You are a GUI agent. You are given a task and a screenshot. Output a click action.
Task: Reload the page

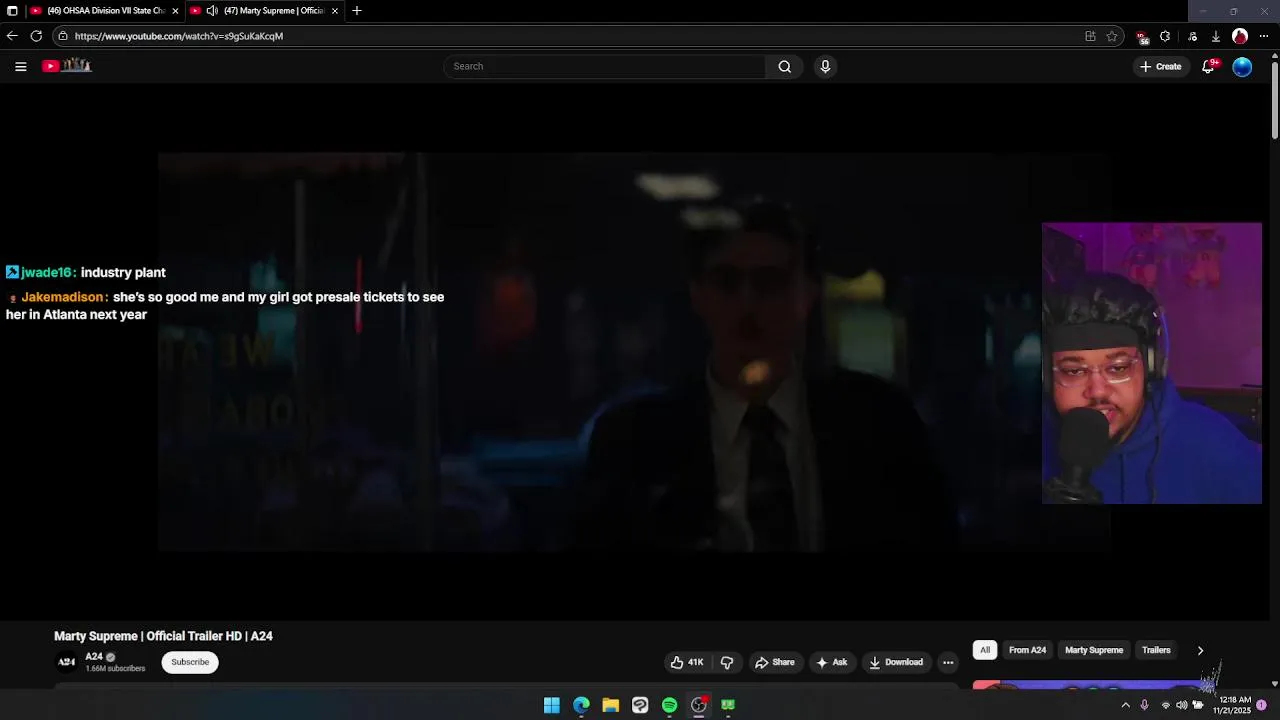tap(36, 36)
